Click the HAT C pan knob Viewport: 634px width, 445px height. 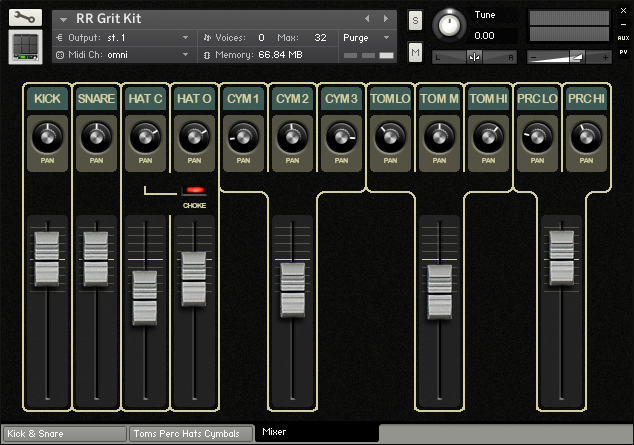145,138
